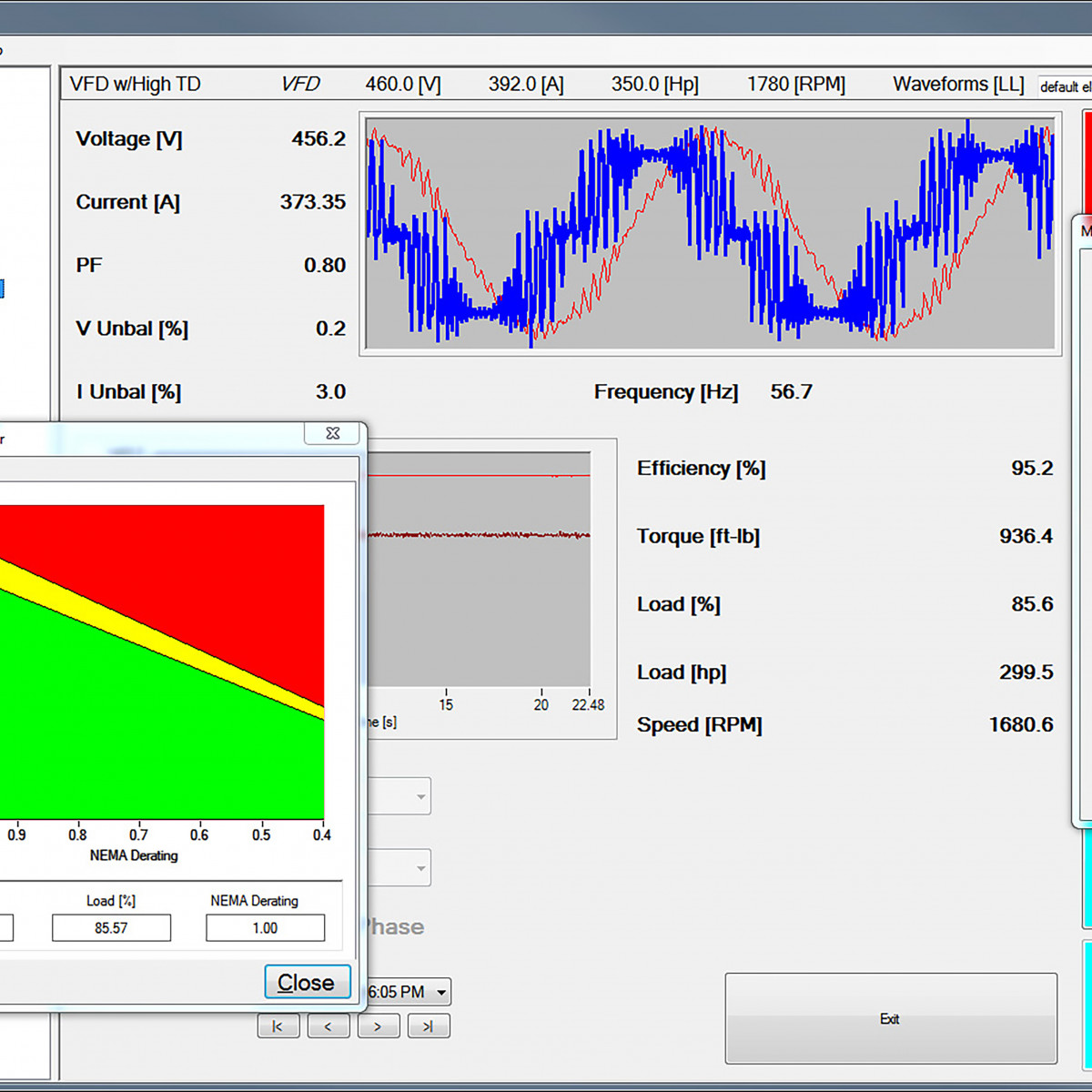Go to previous record with left arrow
This screenshot has height=1092, width=1092.
click(329, 1026)
